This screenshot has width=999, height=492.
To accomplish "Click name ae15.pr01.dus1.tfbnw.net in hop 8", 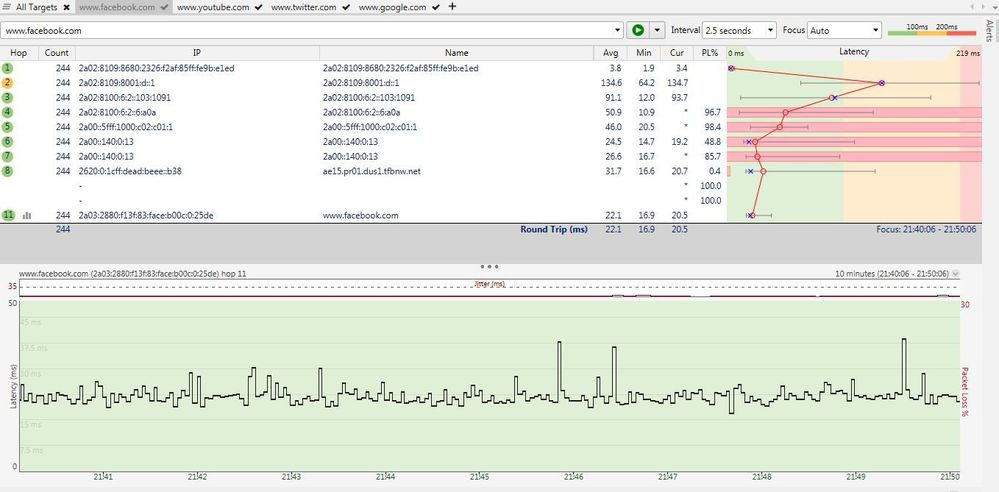I will point(371,171).
